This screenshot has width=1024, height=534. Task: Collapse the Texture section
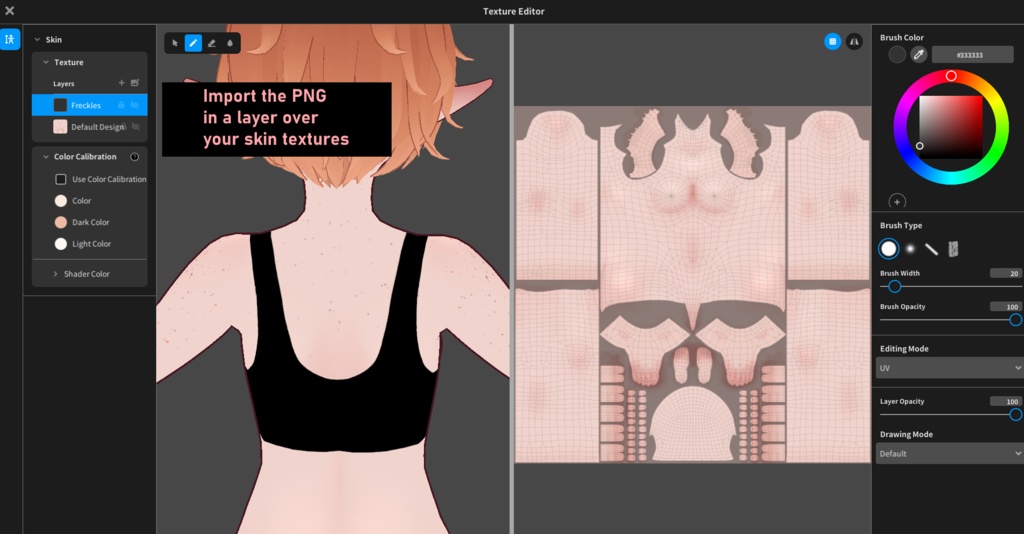[46, 62]
